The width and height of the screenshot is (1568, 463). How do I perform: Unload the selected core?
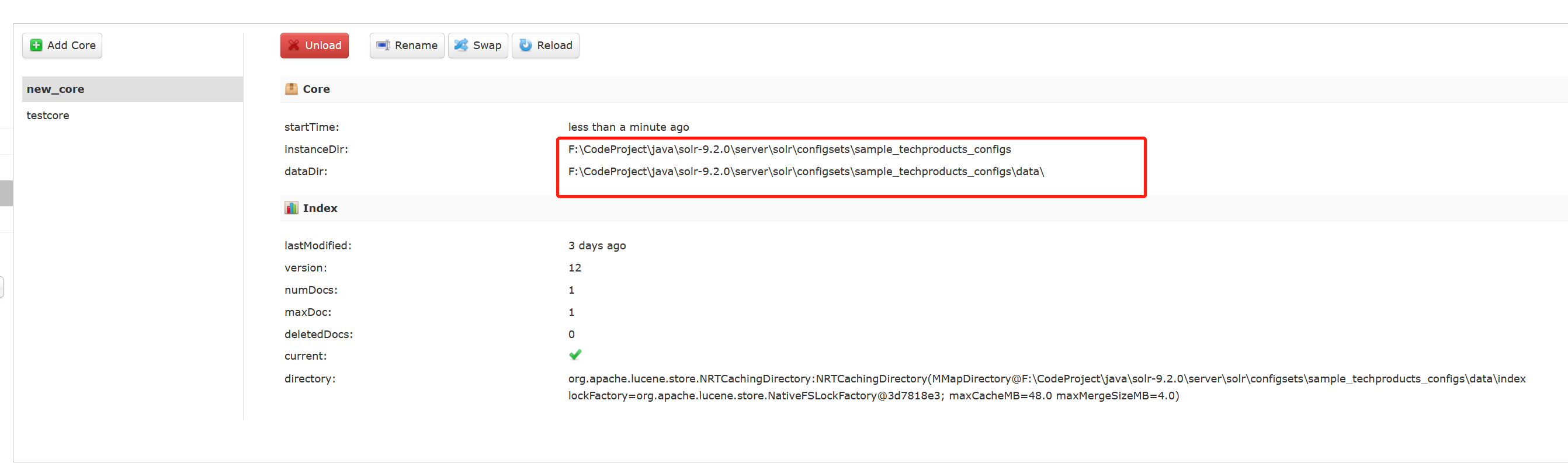click(314, 46)
